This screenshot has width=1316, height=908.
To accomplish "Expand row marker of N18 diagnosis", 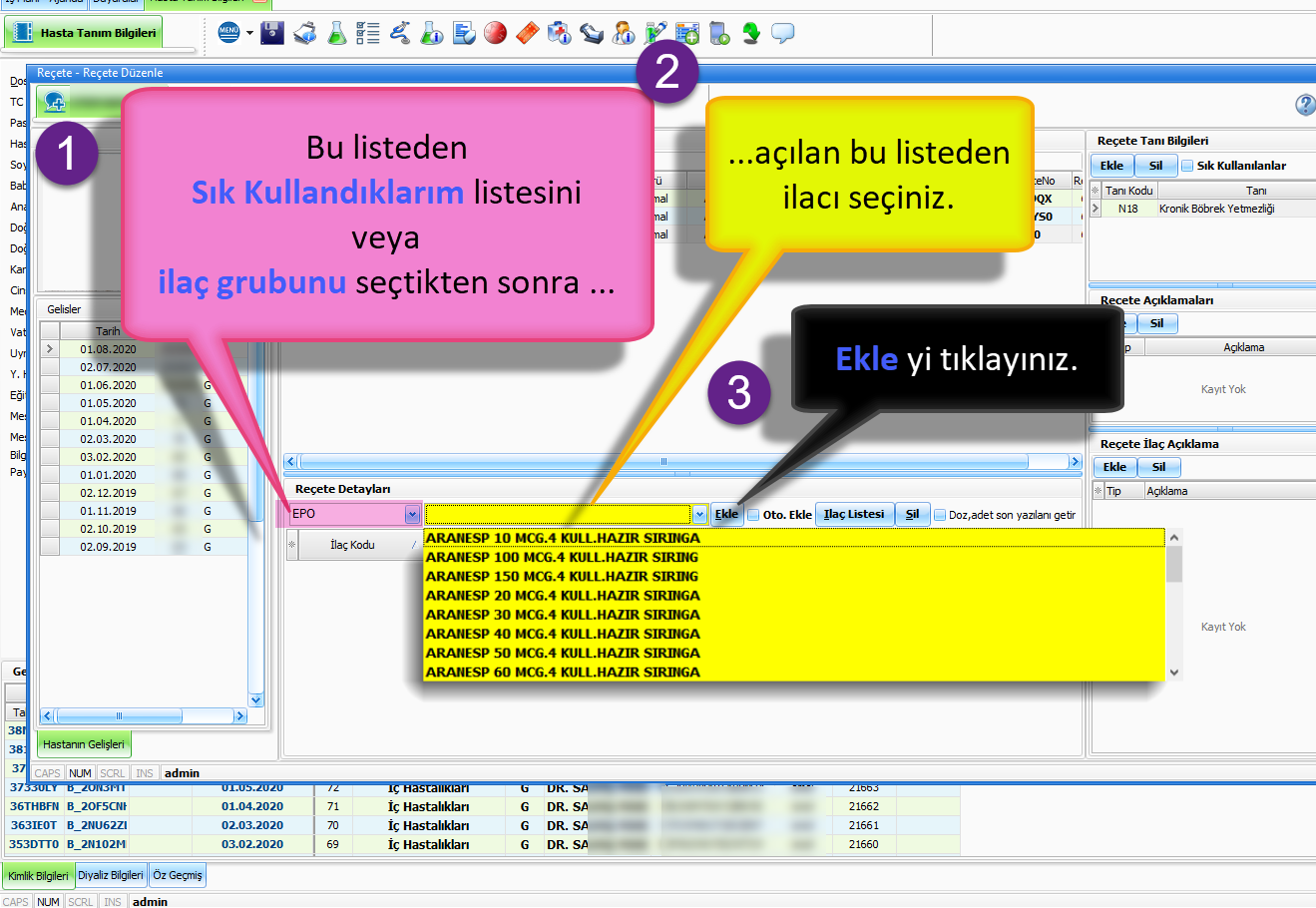I will 1096,209.
